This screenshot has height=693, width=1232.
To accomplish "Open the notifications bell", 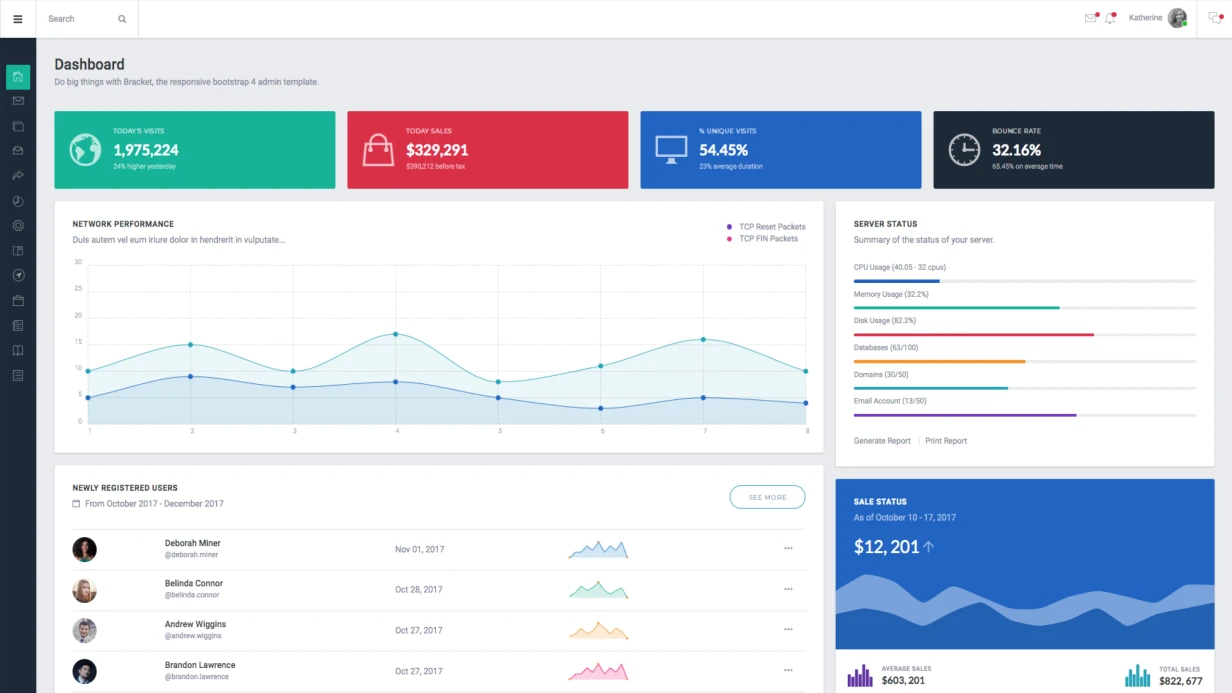I will pyautogui.click(x=1110, y=18).
